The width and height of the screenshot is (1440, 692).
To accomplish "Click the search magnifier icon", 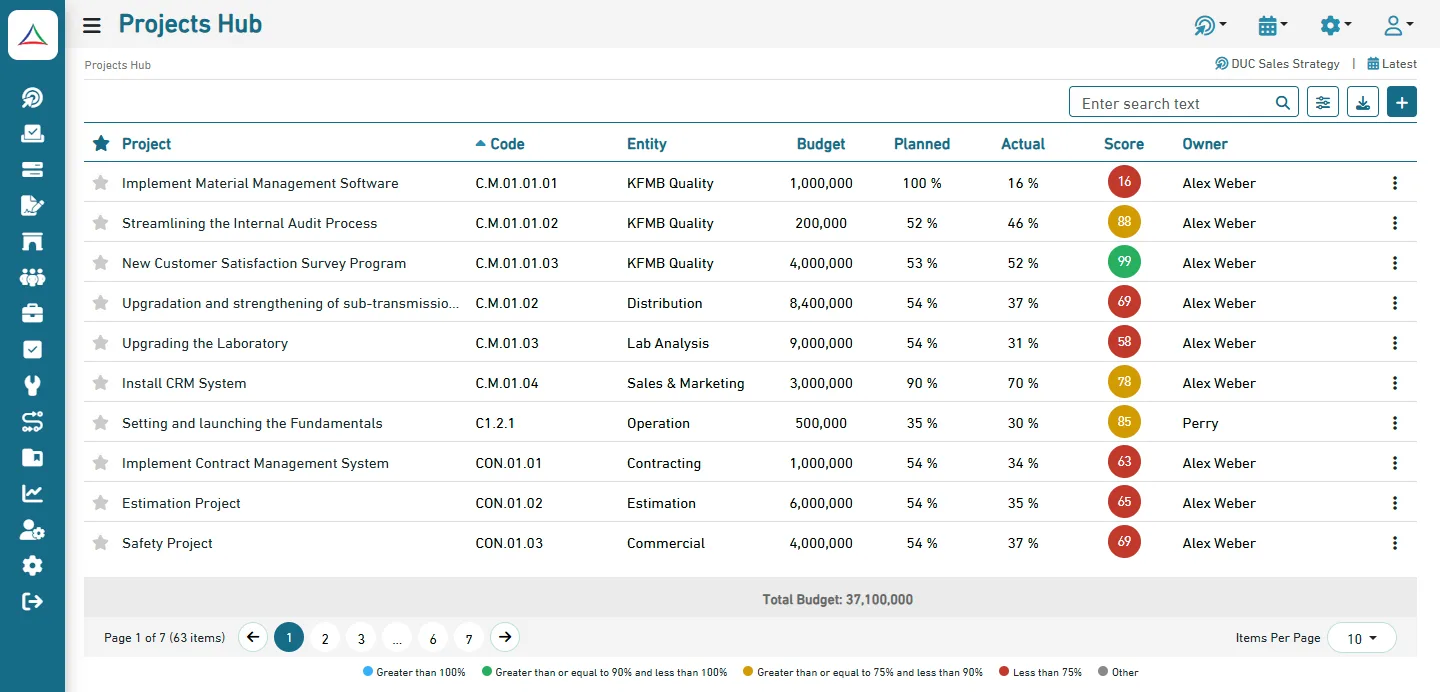I will point(1283,103).
